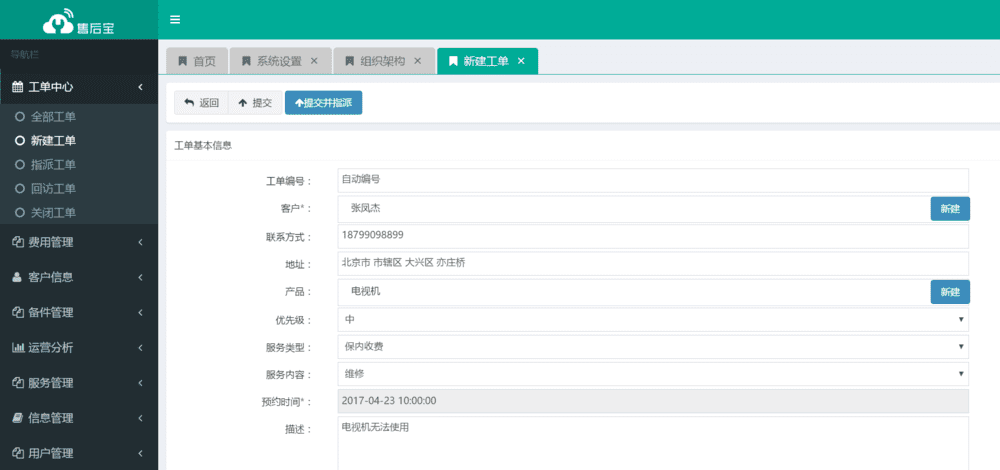Expand the 客户信息 menu chevron

click(140, 277)
